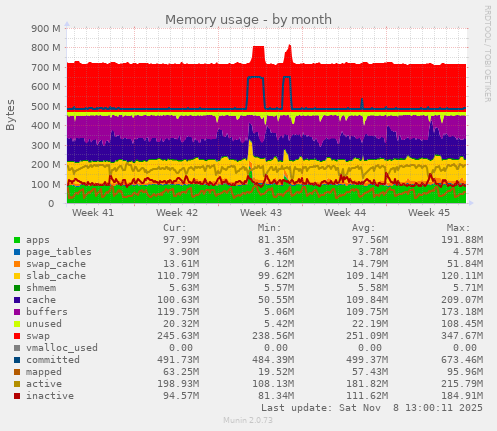Click the indigo cache legend swatch
This screenshot has height=431, width=497.
click(17, 300)
